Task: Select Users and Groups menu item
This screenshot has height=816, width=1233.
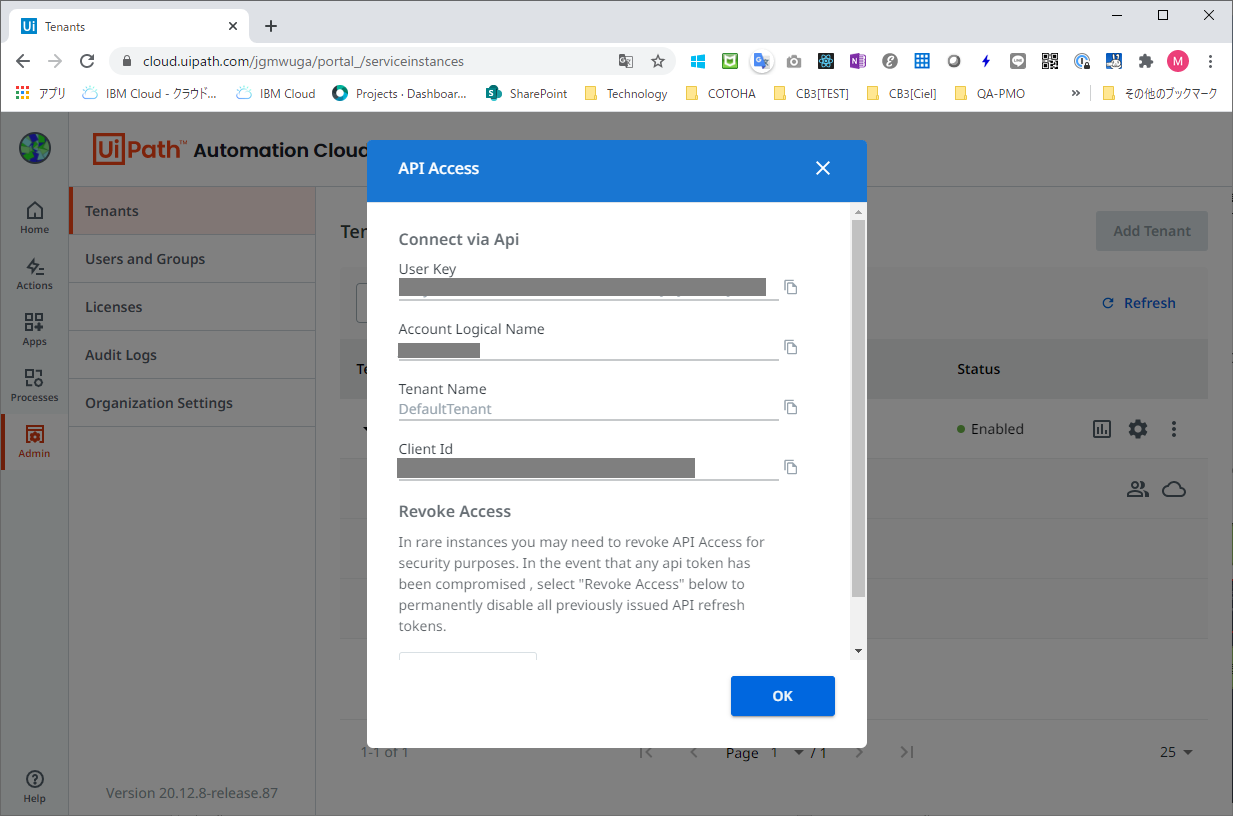Action: (x=145, y=259)
